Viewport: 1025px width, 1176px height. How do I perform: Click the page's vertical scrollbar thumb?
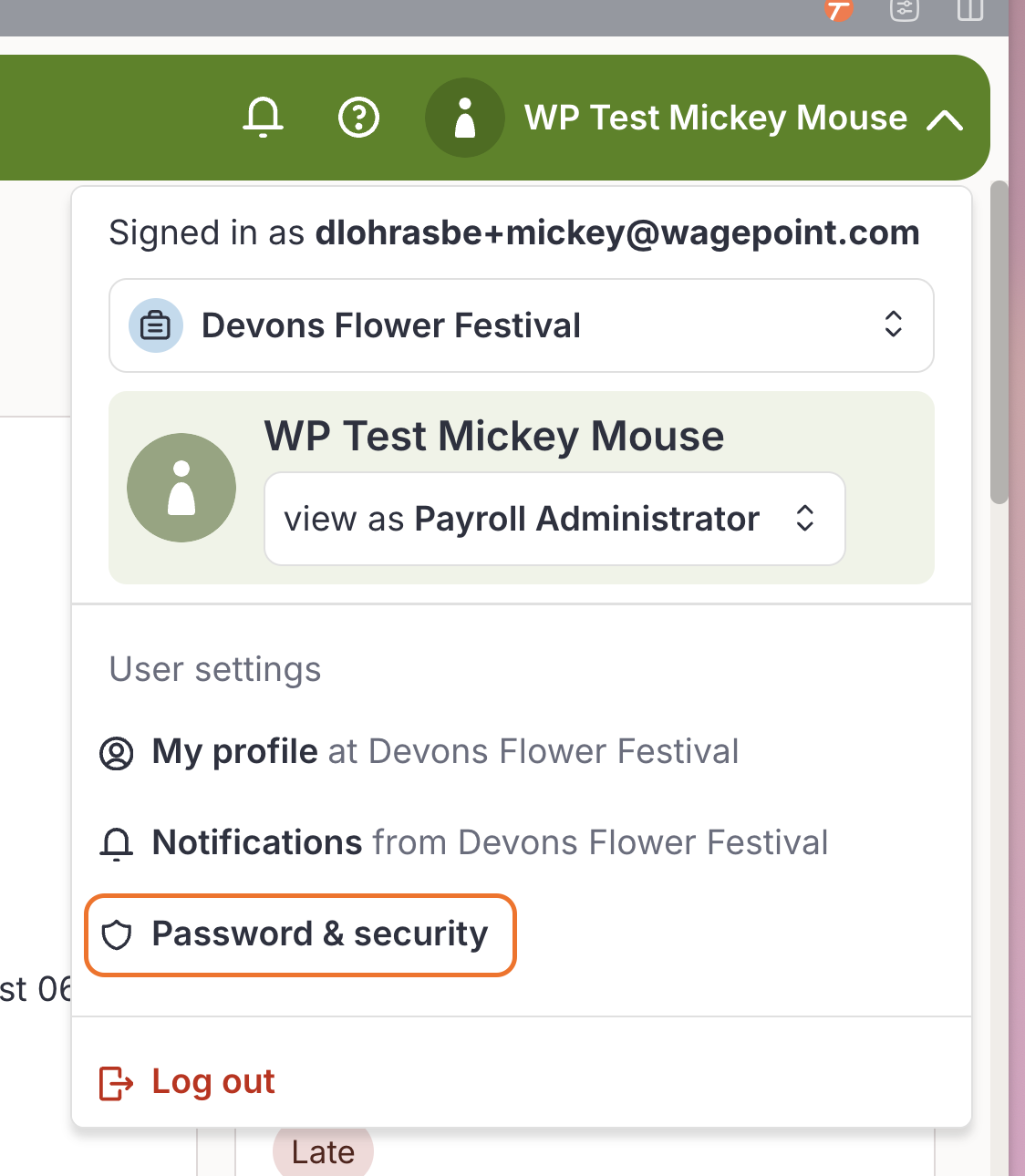[x=999, y=342]
